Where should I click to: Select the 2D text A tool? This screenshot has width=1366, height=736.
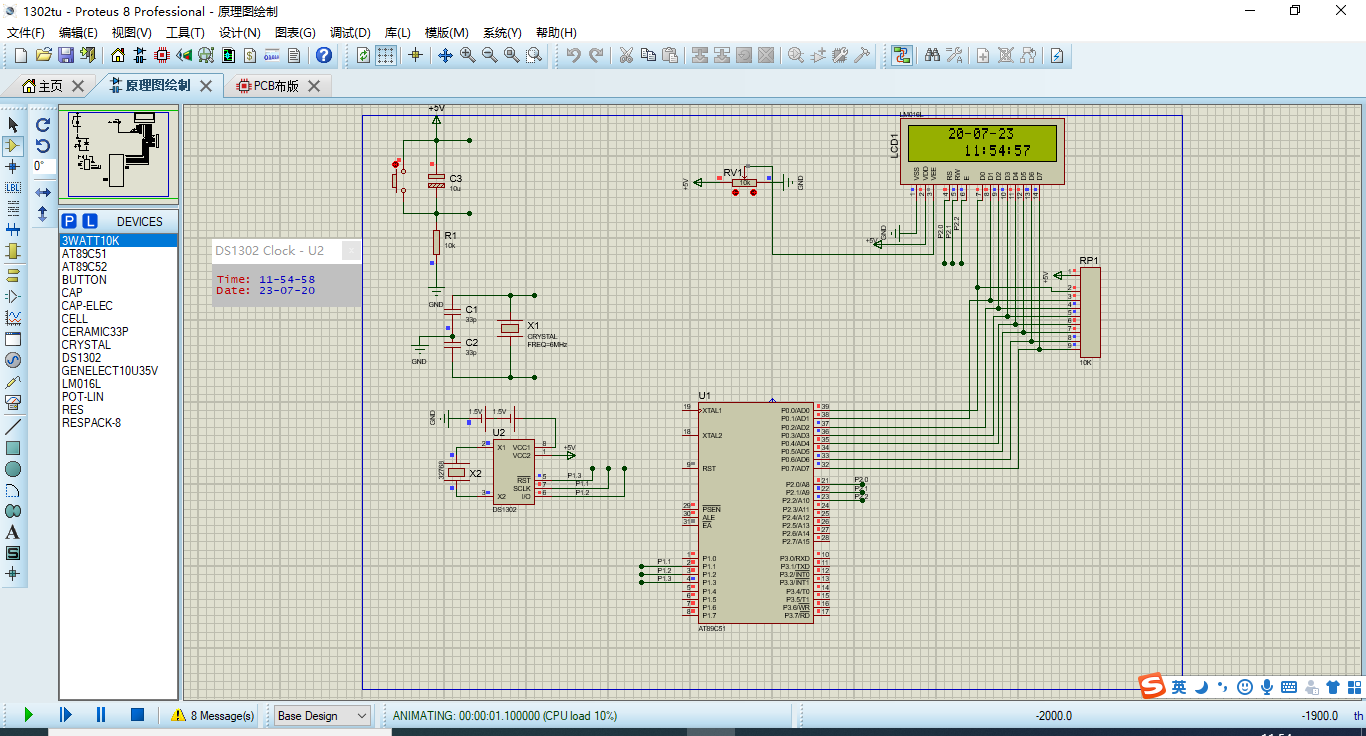coord(13,532)
